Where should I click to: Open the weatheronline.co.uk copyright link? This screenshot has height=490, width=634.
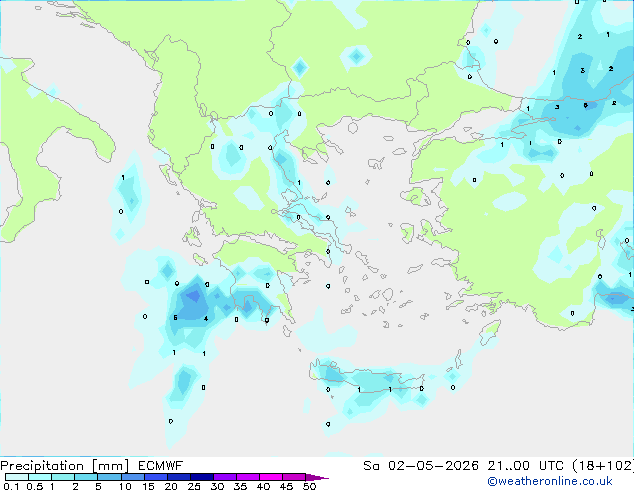pos(550,481)
